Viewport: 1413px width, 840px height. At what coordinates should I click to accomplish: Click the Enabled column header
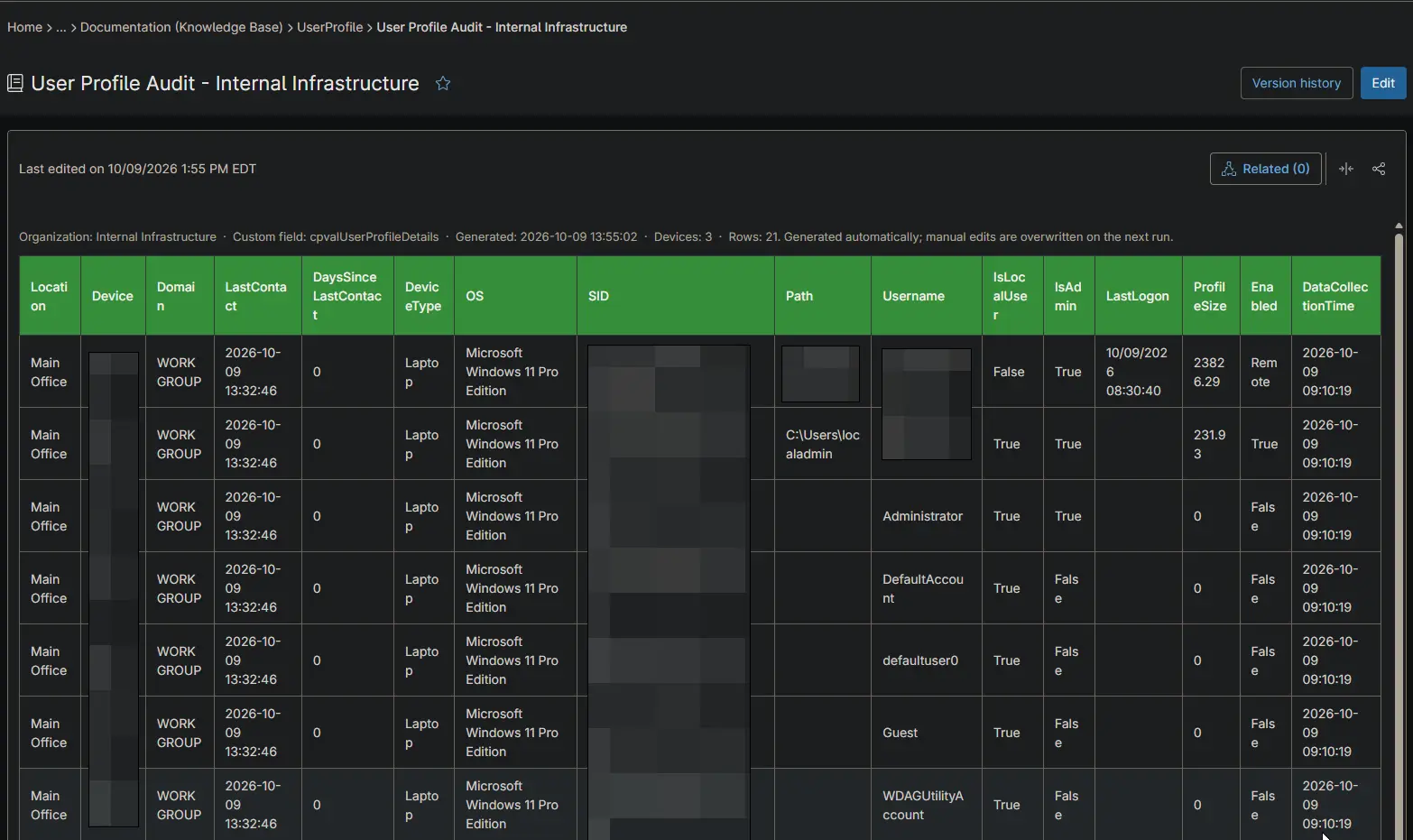[1265, 296]
